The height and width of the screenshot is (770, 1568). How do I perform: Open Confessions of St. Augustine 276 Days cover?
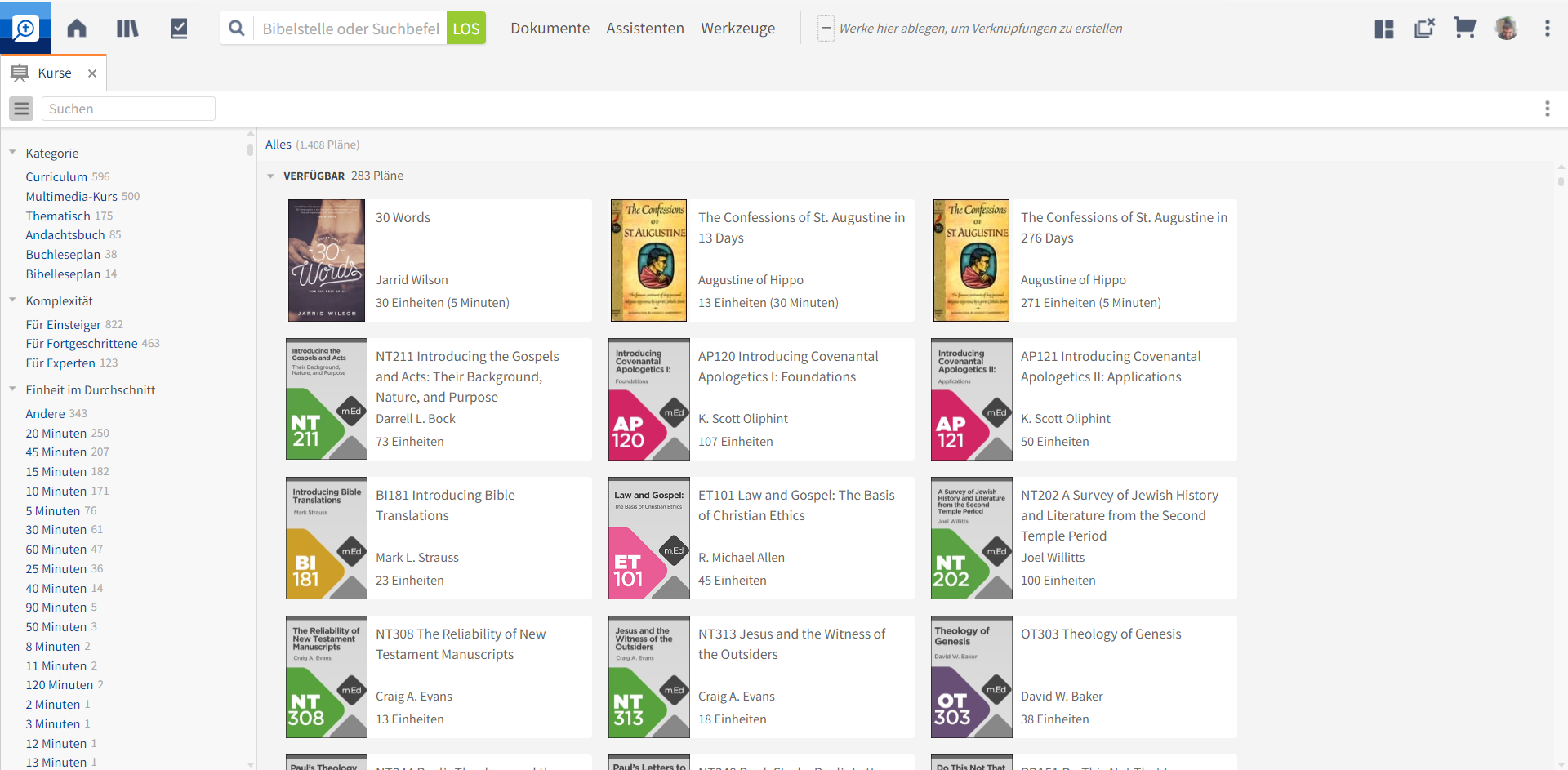pos(971,260)
